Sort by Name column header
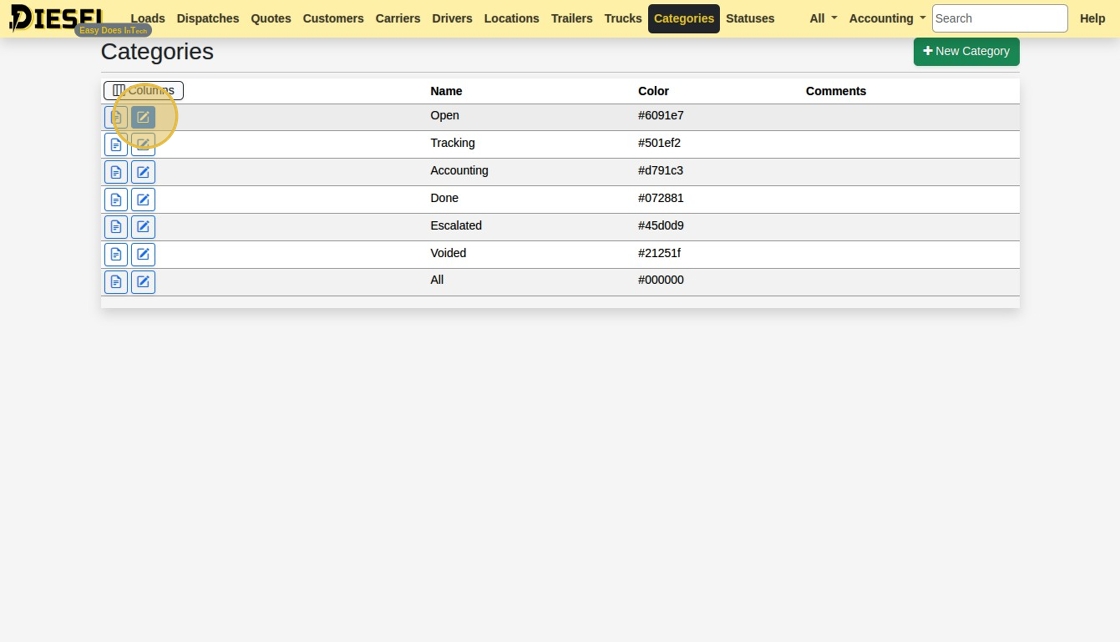1120x642 pixels. click(x=446, y=91)
